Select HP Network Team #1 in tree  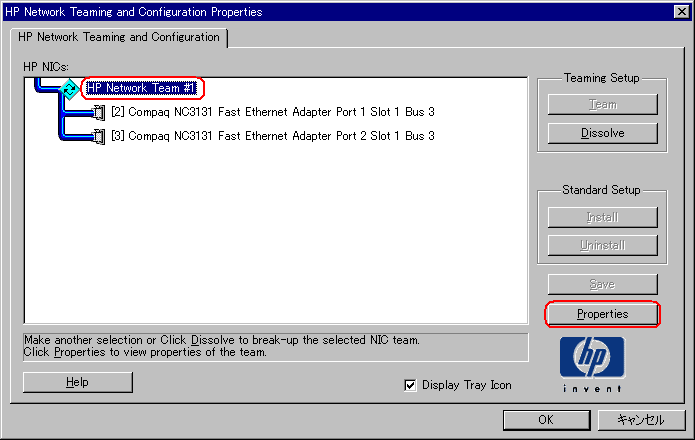[141, 88]
